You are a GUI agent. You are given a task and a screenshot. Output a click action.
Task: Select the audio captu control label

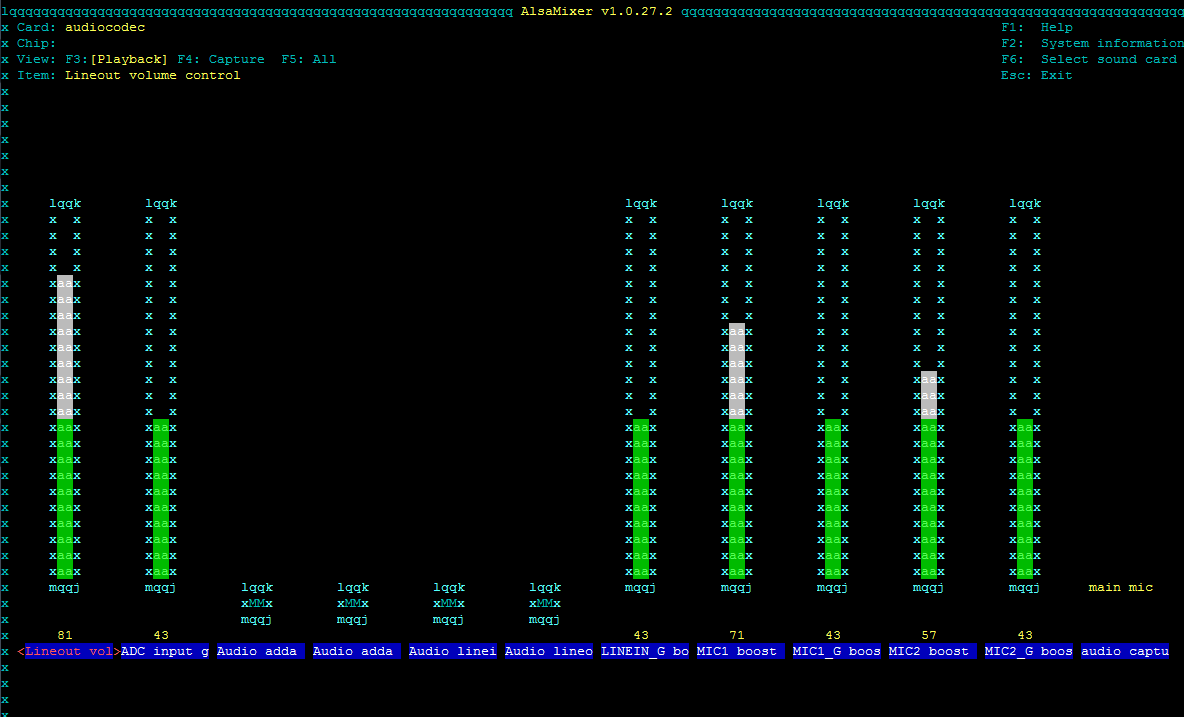click(1124, 651)
